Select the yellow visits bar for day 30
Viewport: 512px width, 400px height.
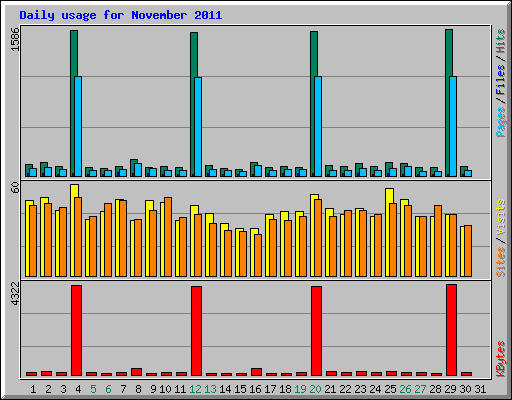[x=462, y=251]
